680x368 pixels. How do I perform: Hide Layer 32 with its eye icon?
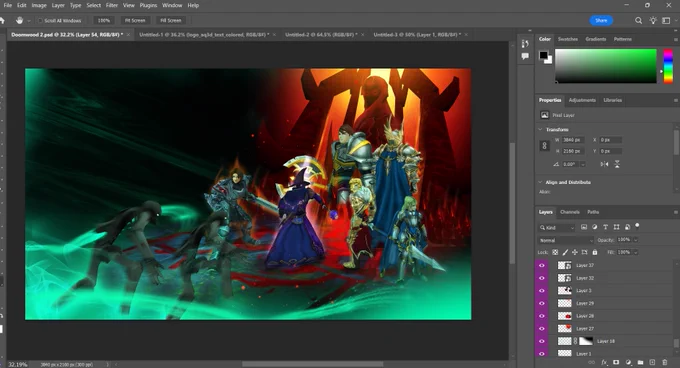[541, 278]
